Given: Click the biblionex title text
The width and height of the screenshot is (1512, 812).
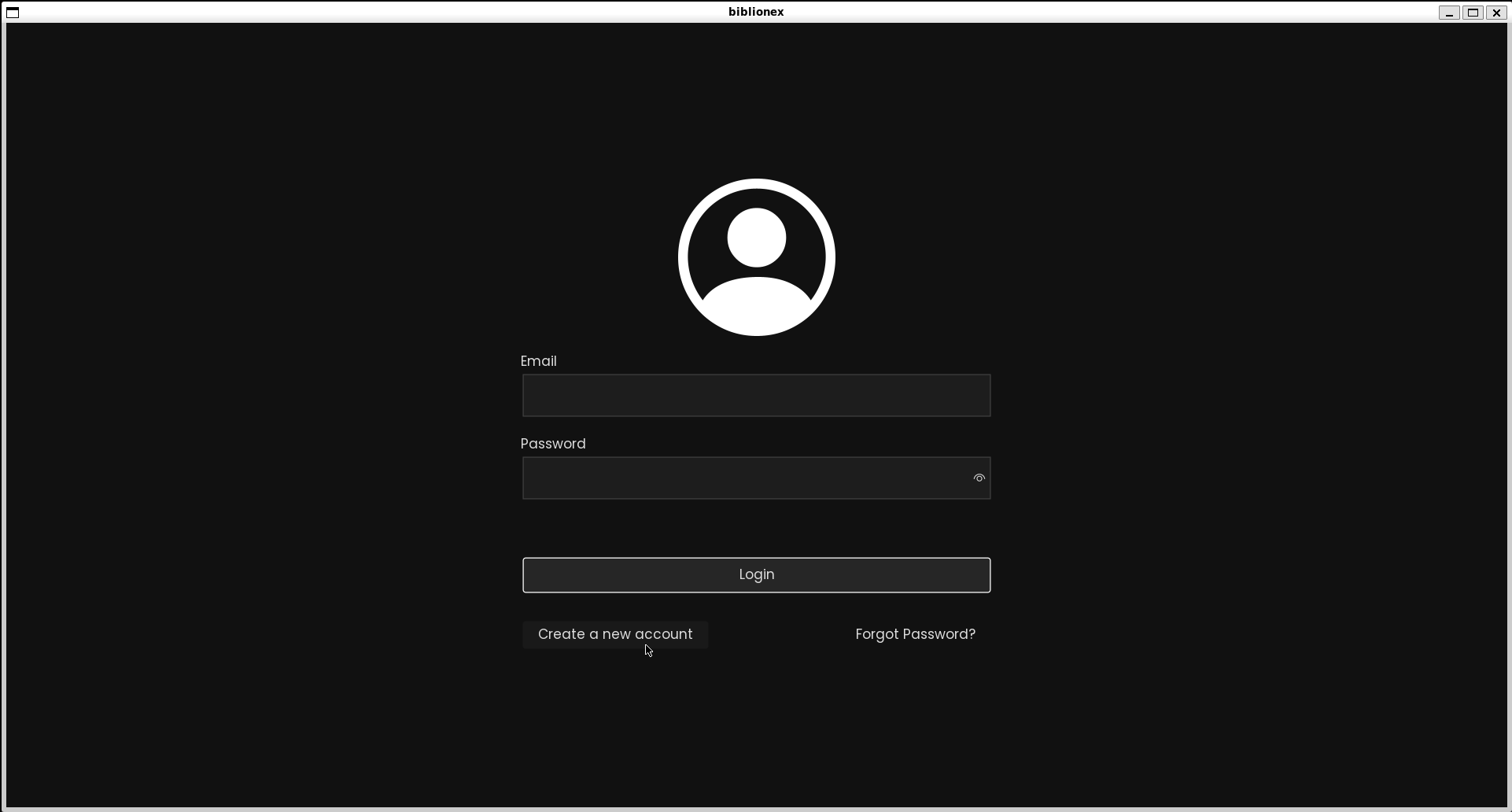Looking at the screenshot, I should point(756,12).
